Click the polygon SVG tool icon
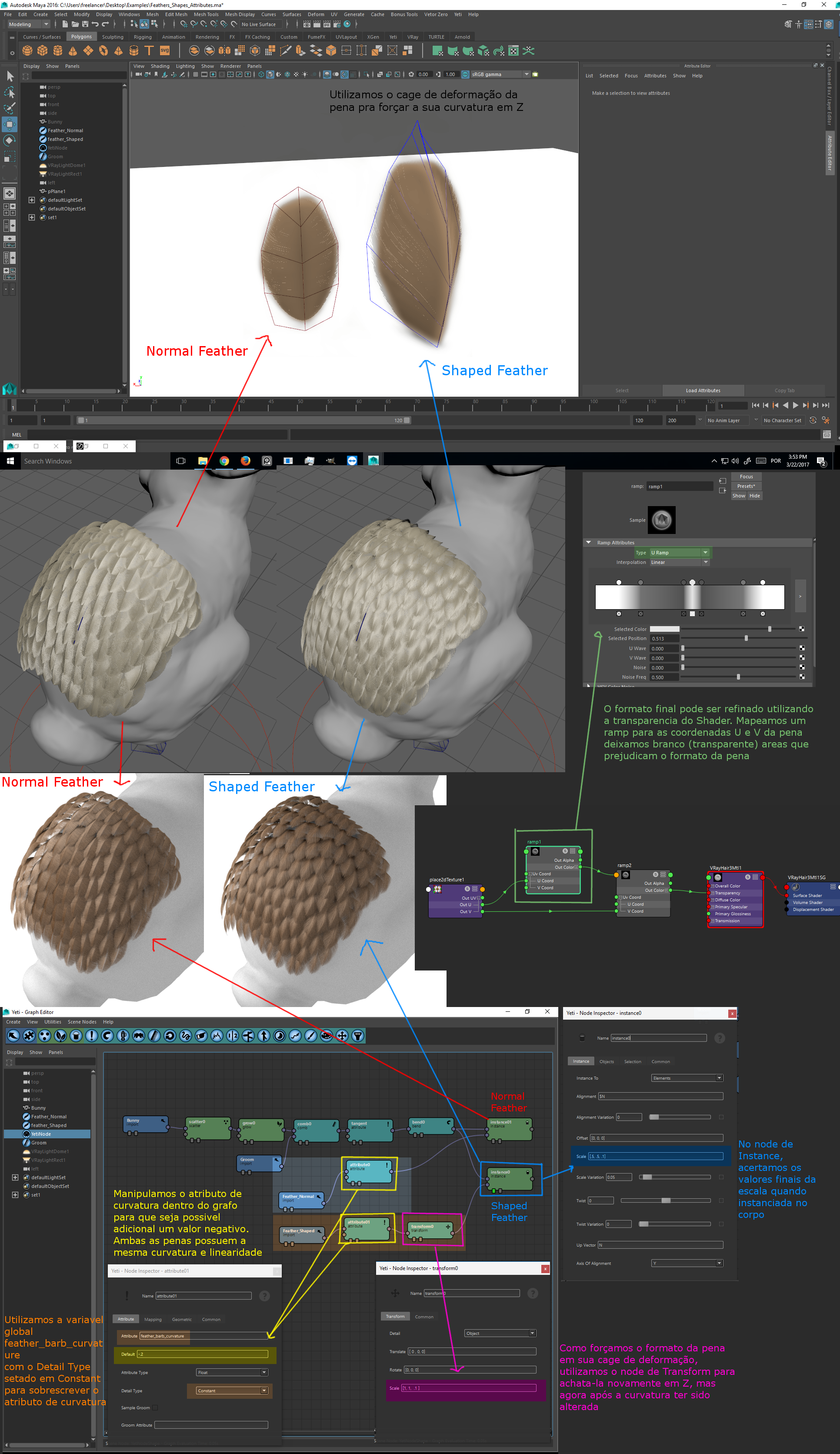This screenshot has width=840, height=1454. [x=164, y=51]
